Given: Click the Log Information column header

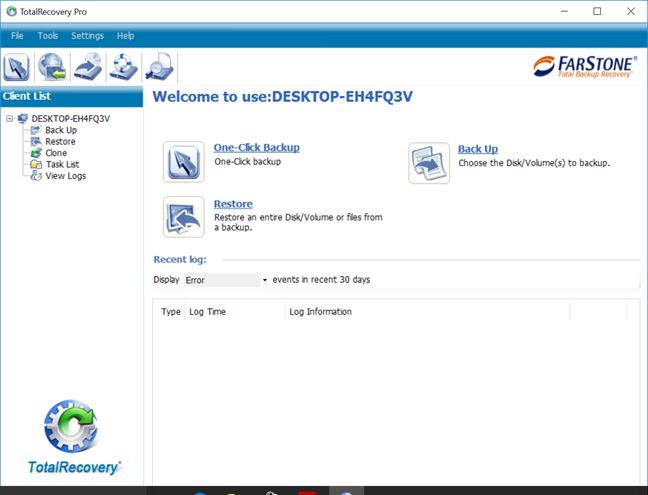Looking at the screenshot, I should [320, 312].
